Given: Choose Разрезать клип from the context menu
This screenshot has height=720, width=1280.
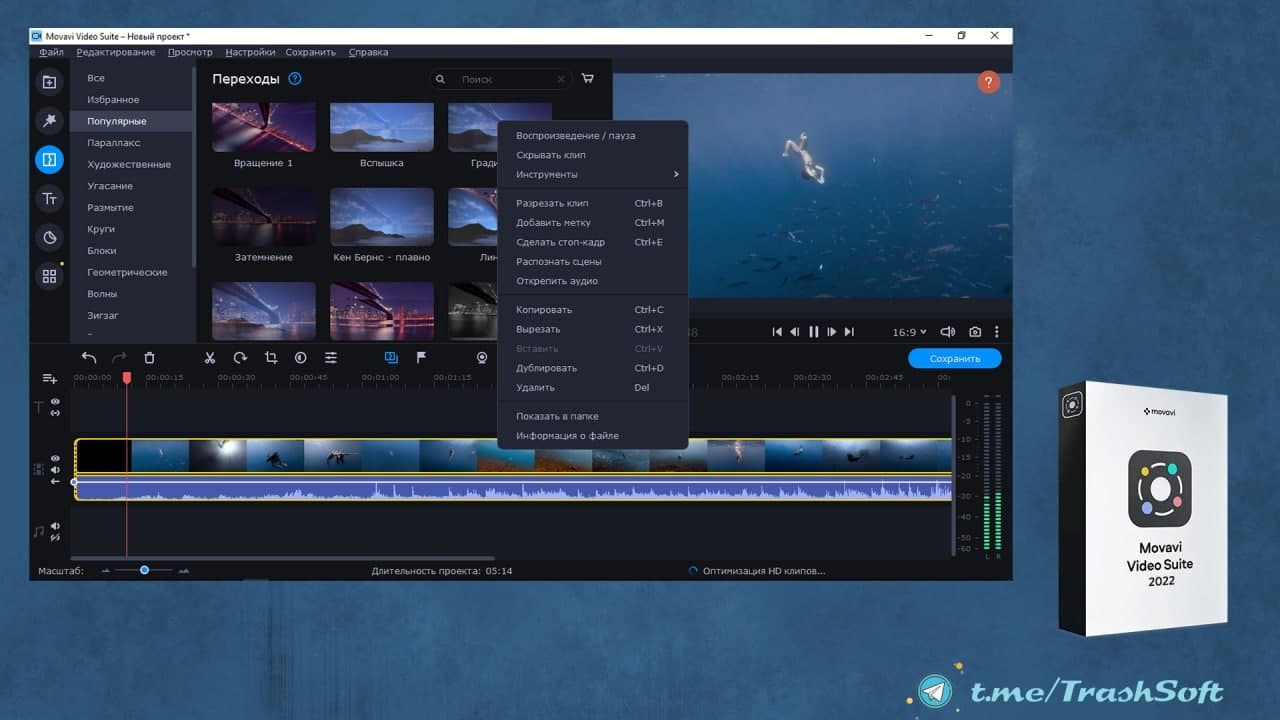Looking at the screenshot, I should point(552,204).
